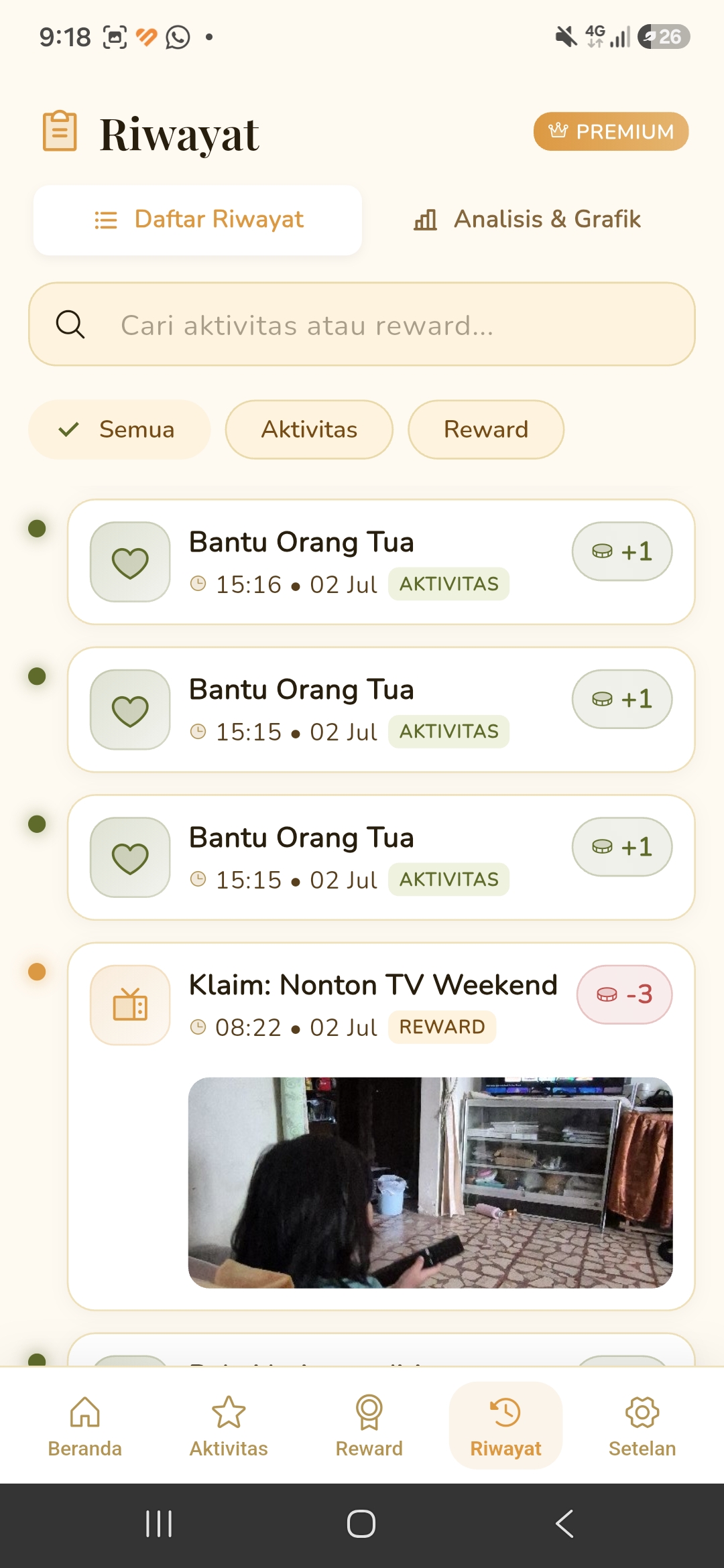
Task: Tap the search magnifier icon
Action: pyautogui.click(x=70, y=324)
